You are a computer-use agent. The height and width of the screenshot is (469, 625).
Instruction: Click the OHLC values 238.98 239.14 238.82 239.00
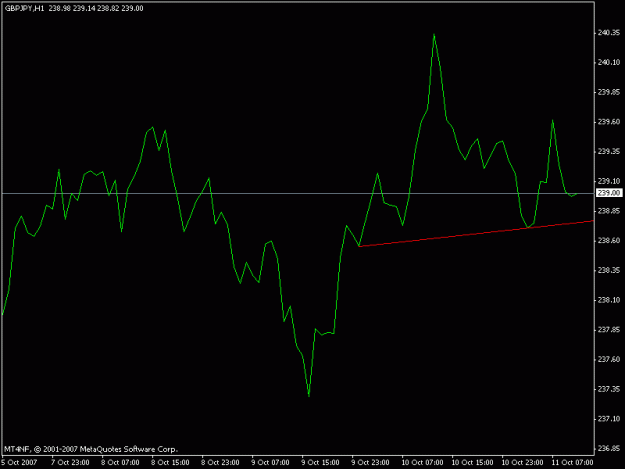click(96, 8)
